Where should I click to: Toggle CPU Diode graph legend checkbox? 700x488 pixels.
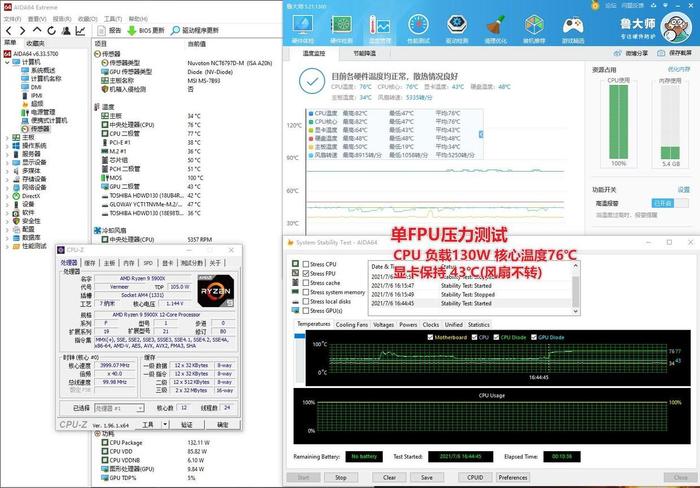point(496,337)
